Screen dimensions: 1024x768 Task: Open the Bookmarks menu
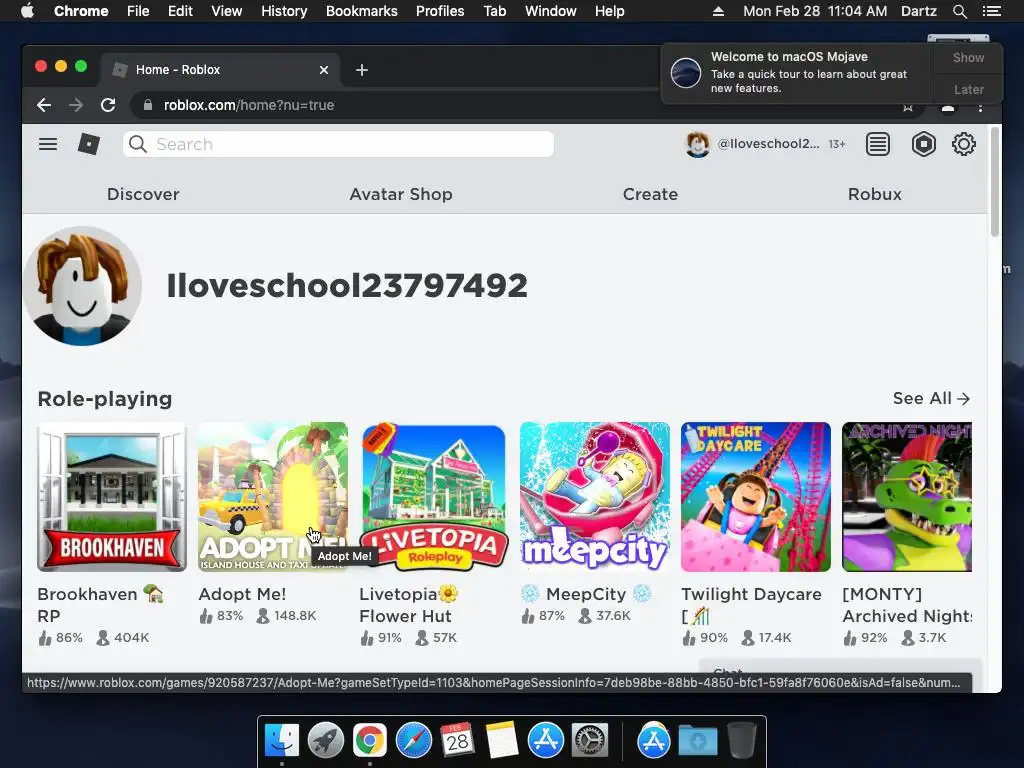[362, 11]
